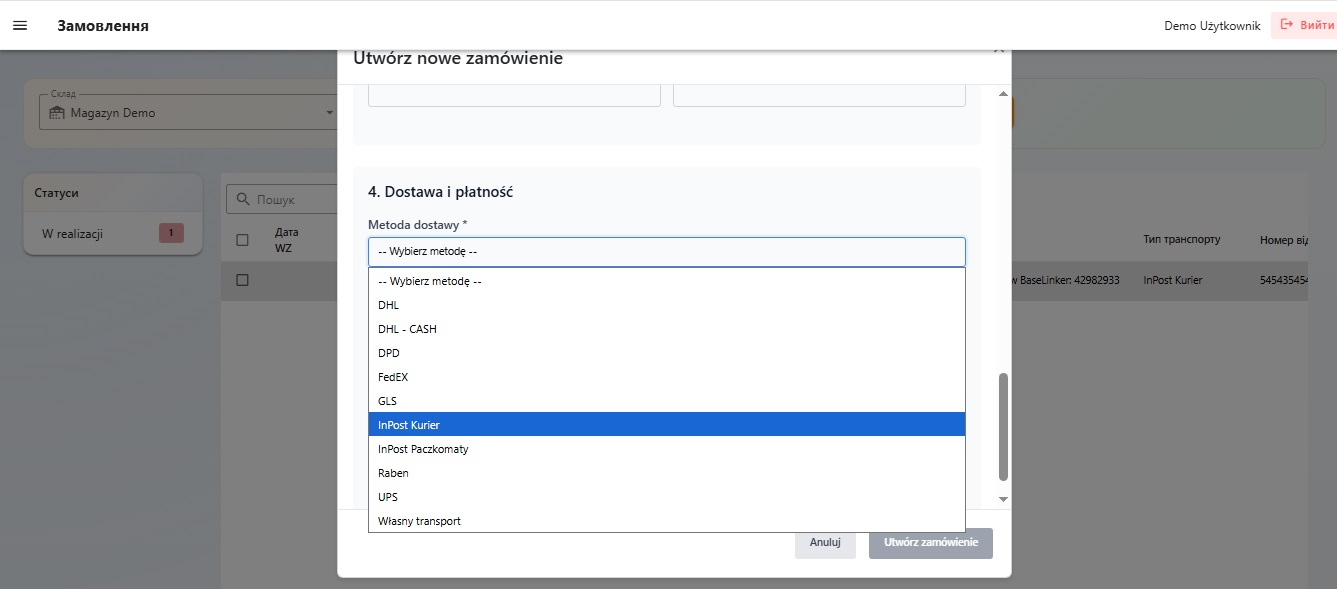
Task: Select the W realizacji status filter
Action: [112, 234]
